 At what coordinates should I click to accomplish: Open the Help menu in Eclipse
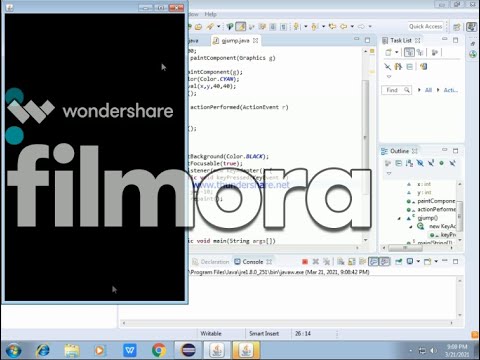[x=210, y=14]
